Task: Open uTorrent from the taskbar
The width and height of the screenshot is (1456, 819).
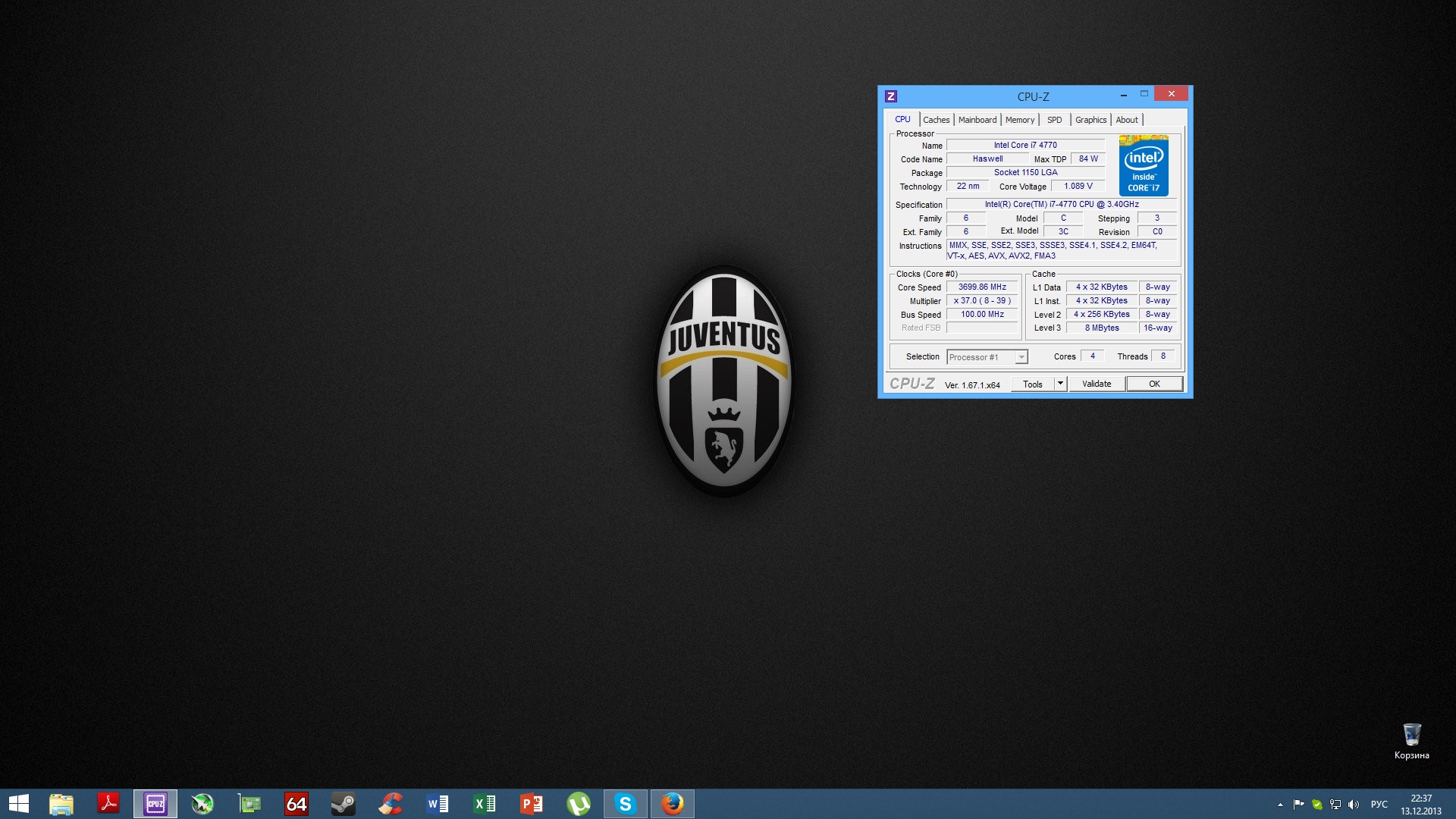Action: (579, 803)
